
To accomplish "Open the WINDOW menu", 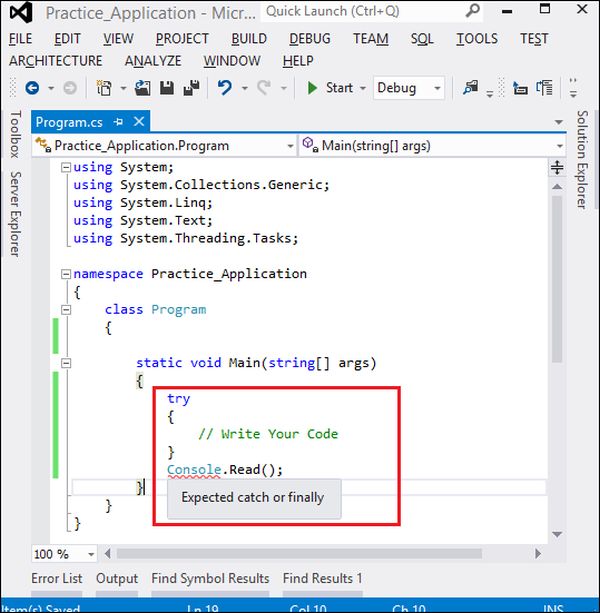I will click(232, 61).
